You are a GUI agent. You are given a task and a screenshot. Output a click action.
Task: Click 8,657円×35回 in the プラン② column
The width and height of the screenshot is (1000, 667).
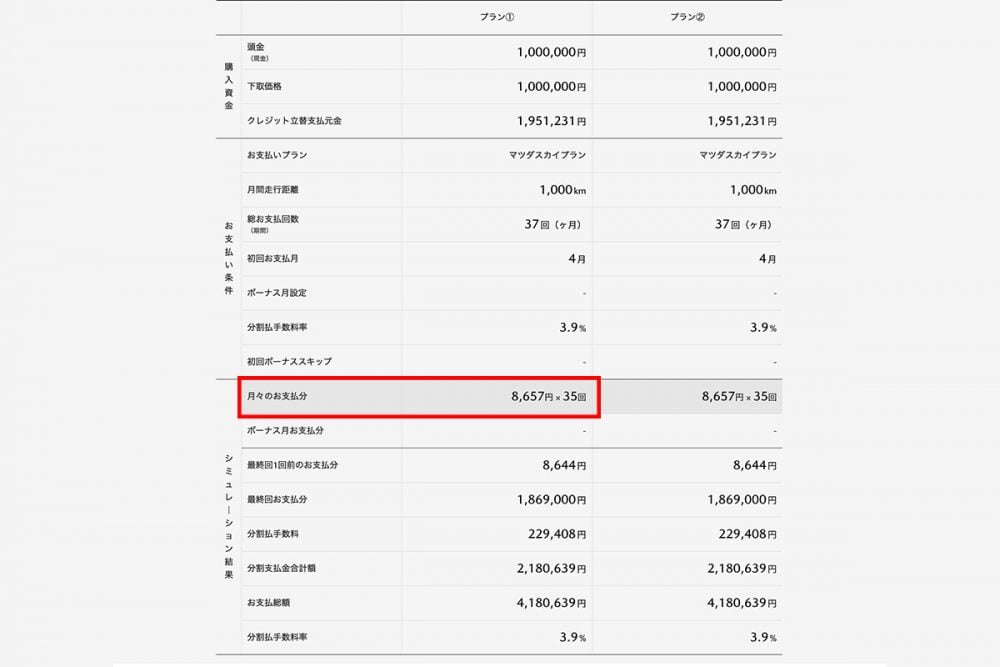point(739,397)
